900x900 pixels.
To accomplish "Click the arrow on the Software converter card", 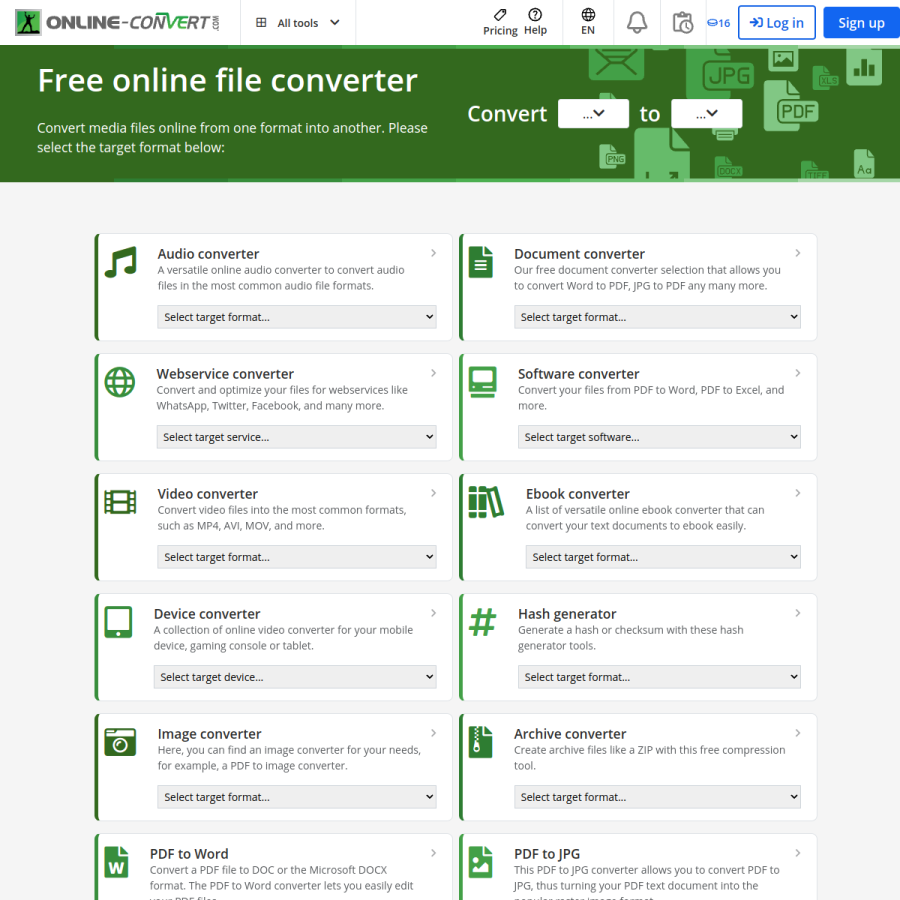I will pos(798,373).
